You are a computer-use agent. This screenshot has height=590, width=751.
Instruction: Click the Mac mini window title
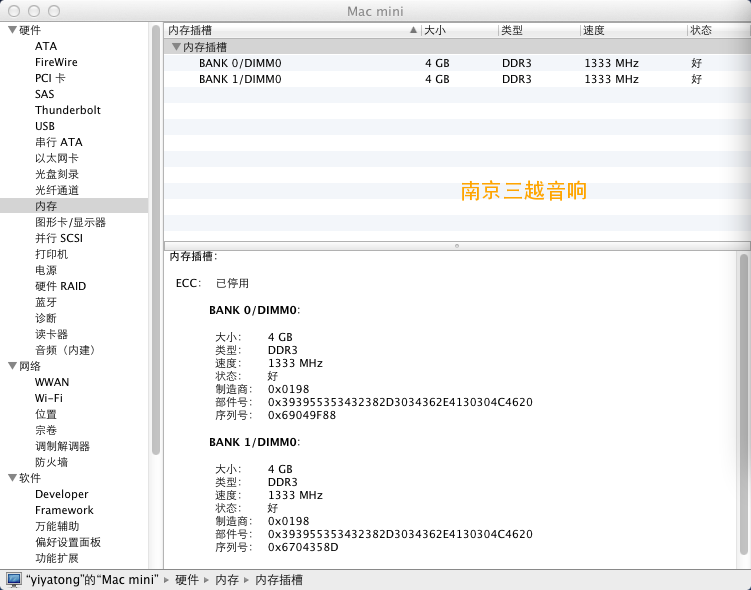pos(375,11)
